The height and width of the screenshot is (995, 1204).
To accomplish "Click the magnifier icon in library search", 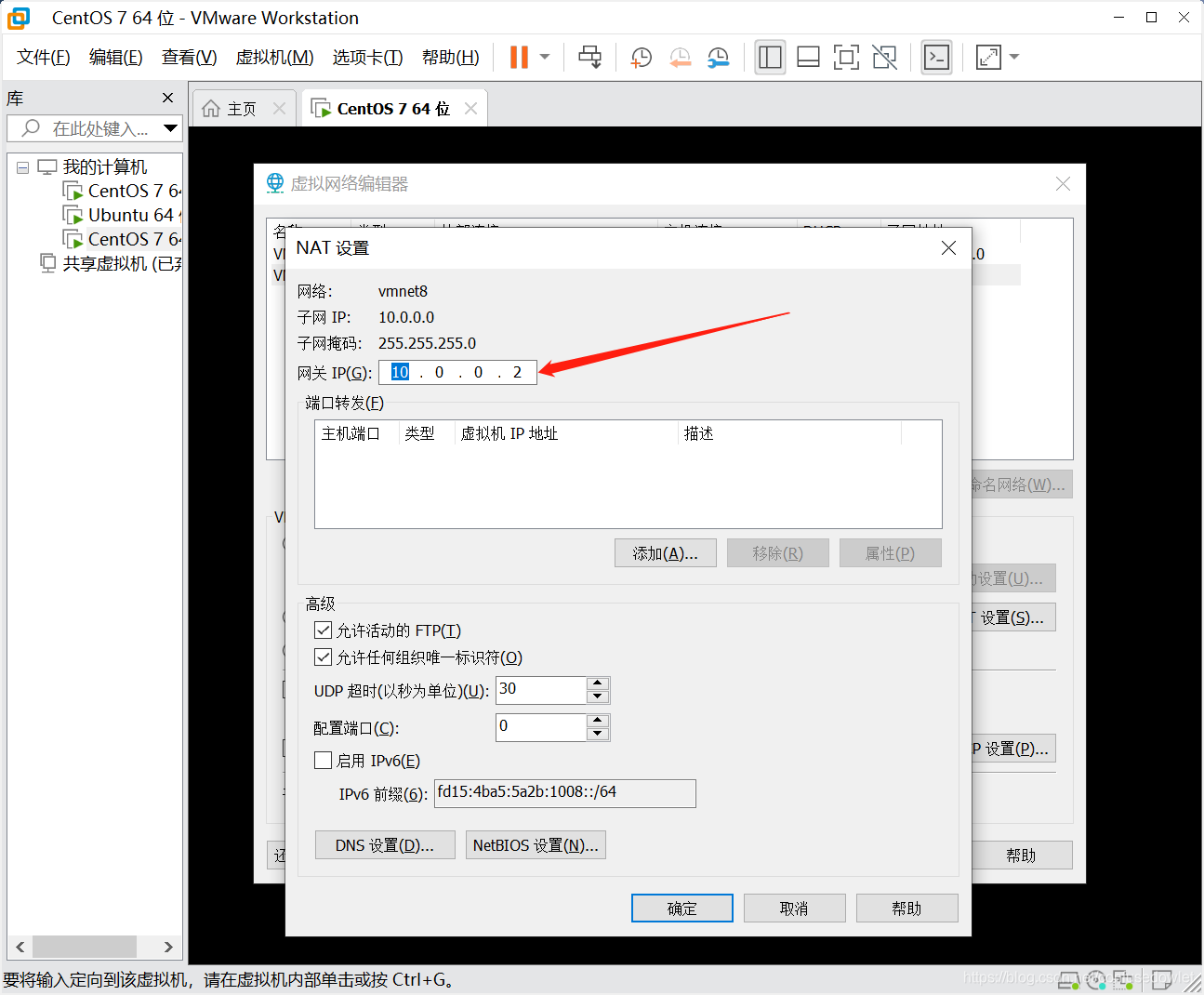I will tap(32, 128).
